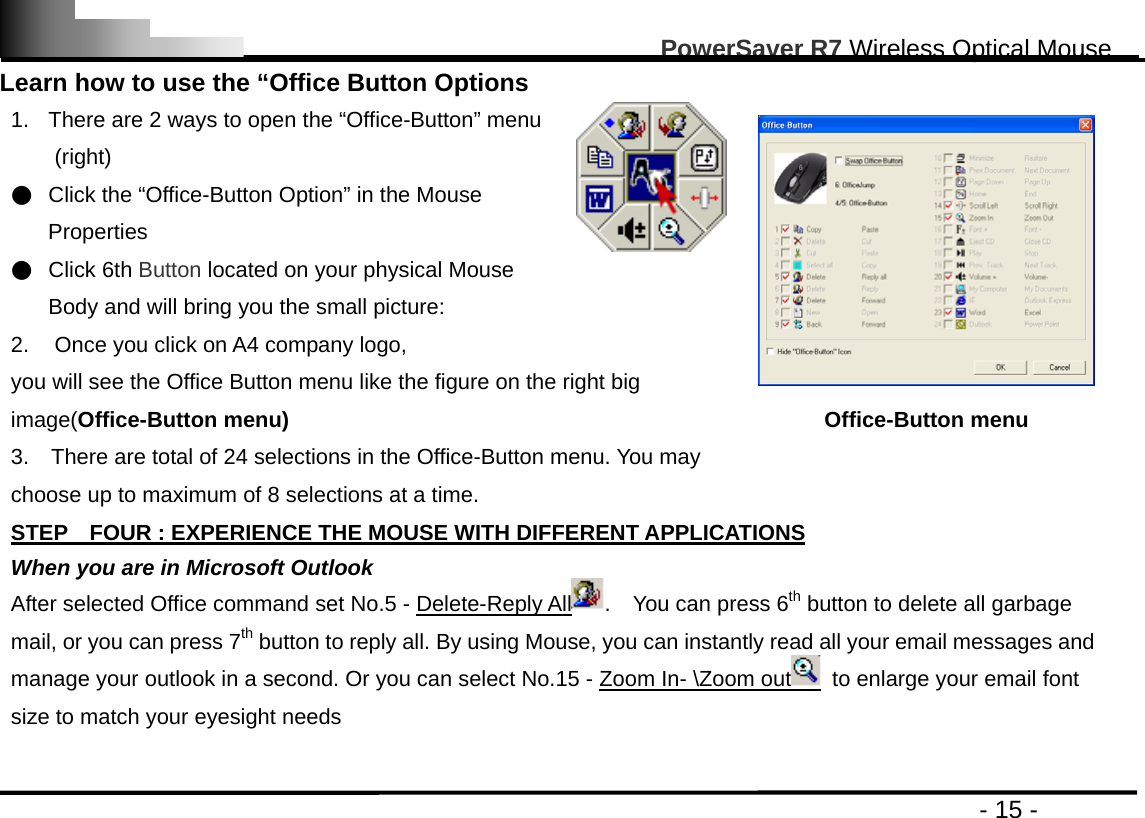Viewport: 1145px width, 818px height.
Task: Click the "Outlook Express" label in row 22
Action: [x=1048, y=300]
